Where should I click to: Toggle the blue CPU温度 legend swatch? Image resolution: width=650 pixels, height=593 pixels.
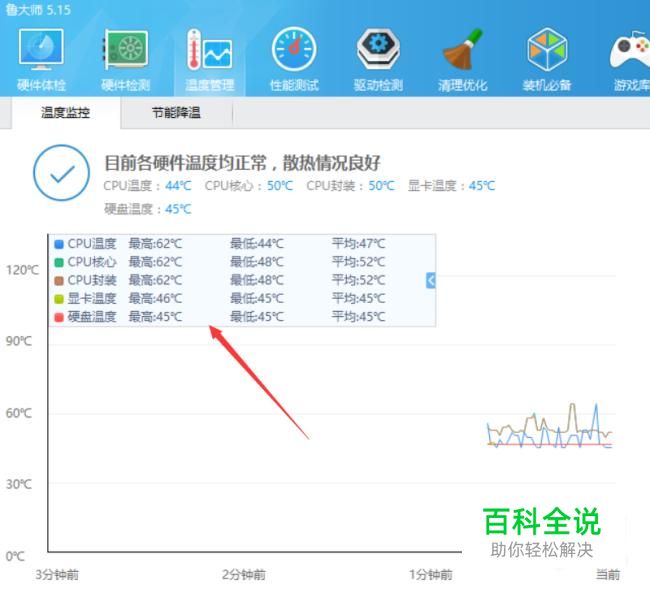click(x=59, y=244)
